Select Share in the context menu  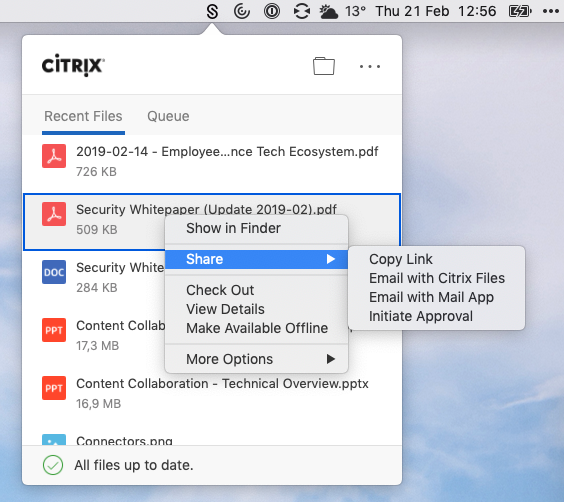click(256, 259)
